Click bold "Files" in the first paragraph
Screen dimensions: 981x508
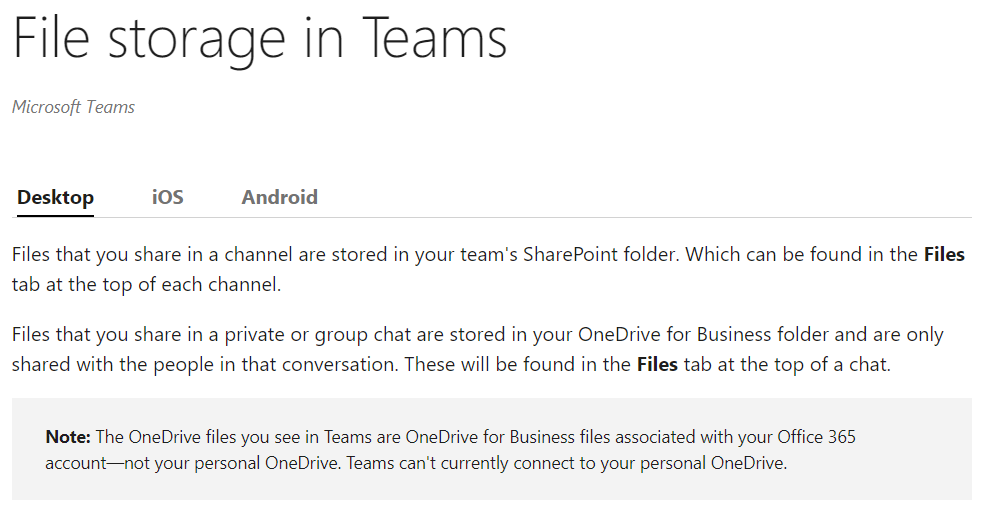tap(944, 255)
